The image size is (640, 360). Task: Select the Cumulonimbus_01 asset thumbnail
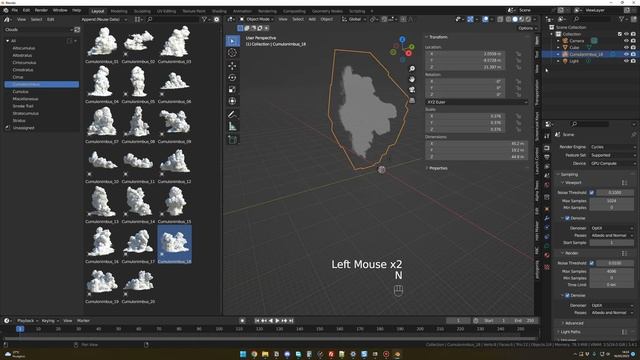pos(102,44)
